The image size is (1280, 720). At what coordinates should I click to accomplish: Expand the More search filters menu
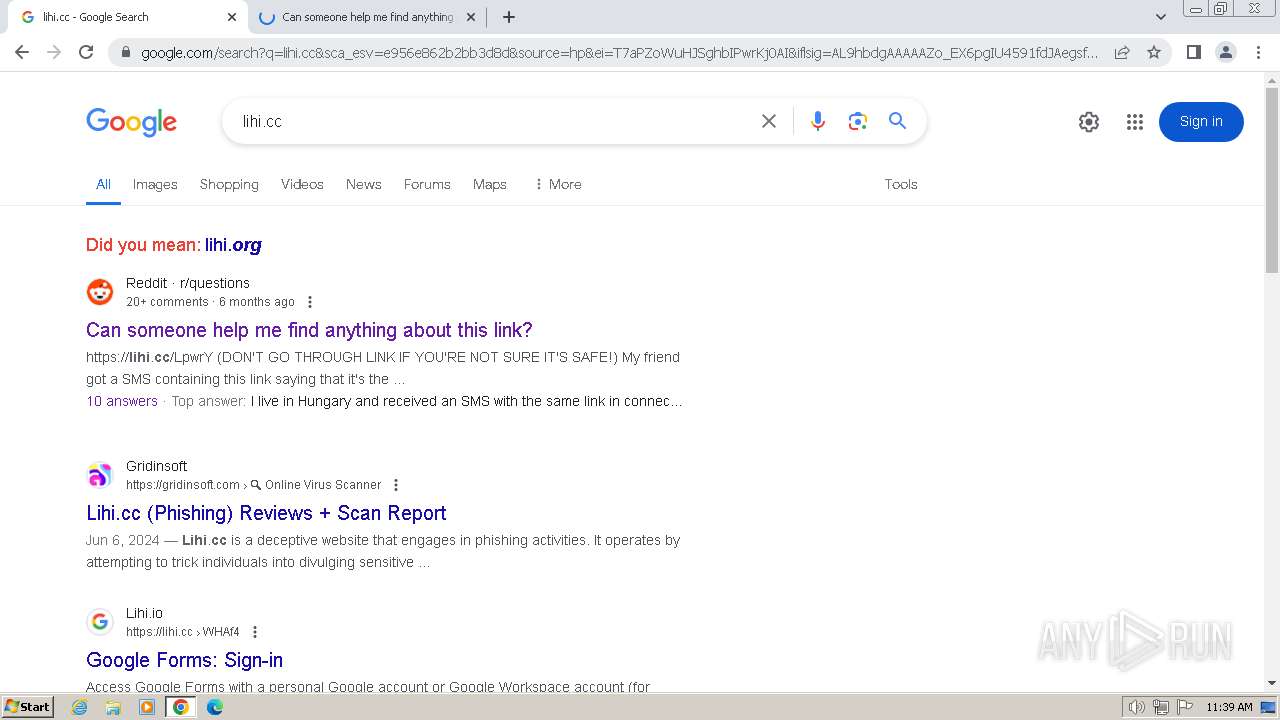tap(558, 184)
